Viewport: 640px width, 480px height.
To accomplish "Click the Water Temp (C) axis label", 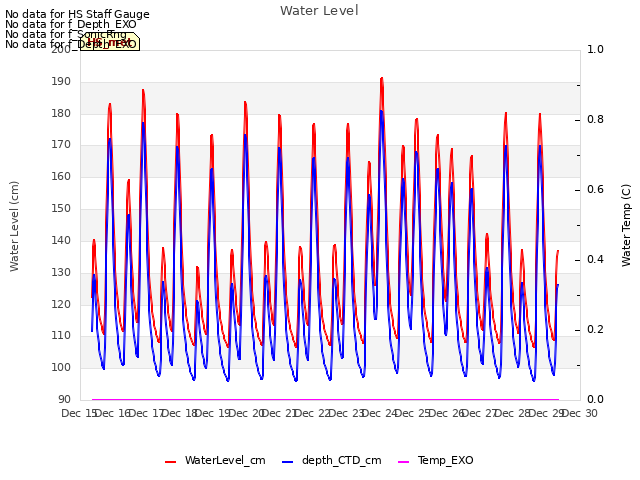I will coord(626,225).
